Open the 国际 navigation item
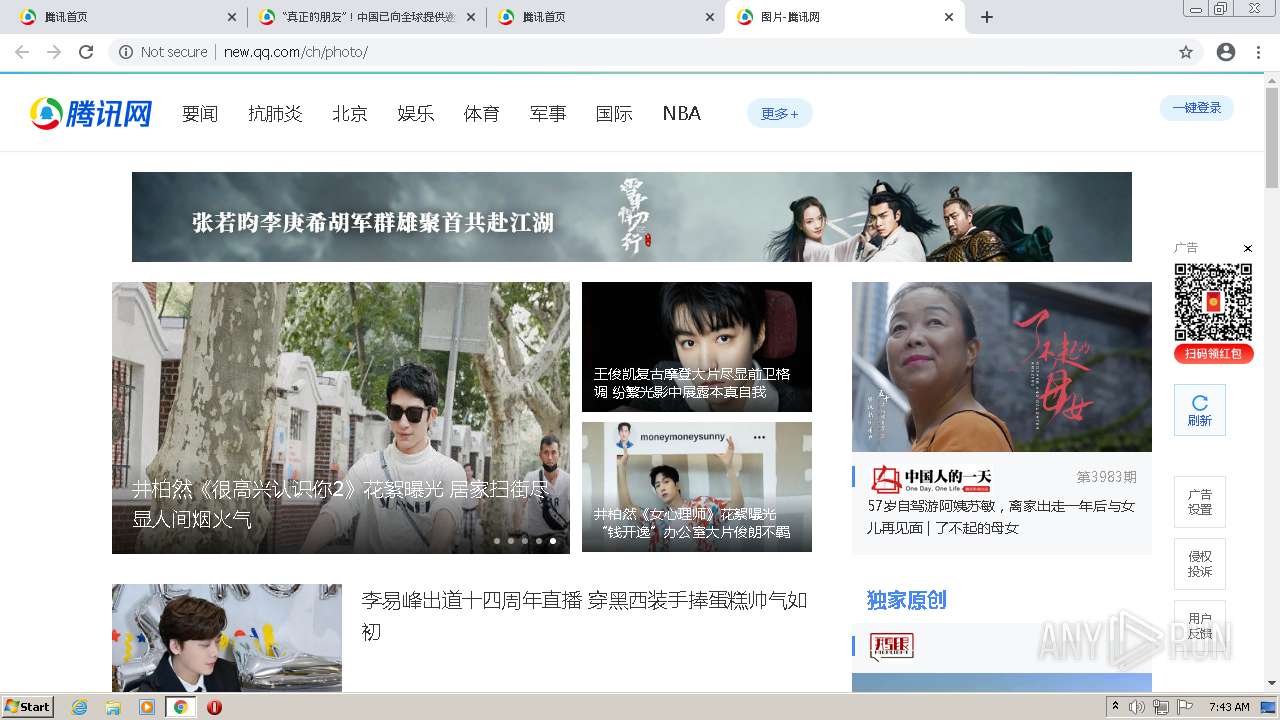This screenshot has height=720, width=1280. coord(614,113)
